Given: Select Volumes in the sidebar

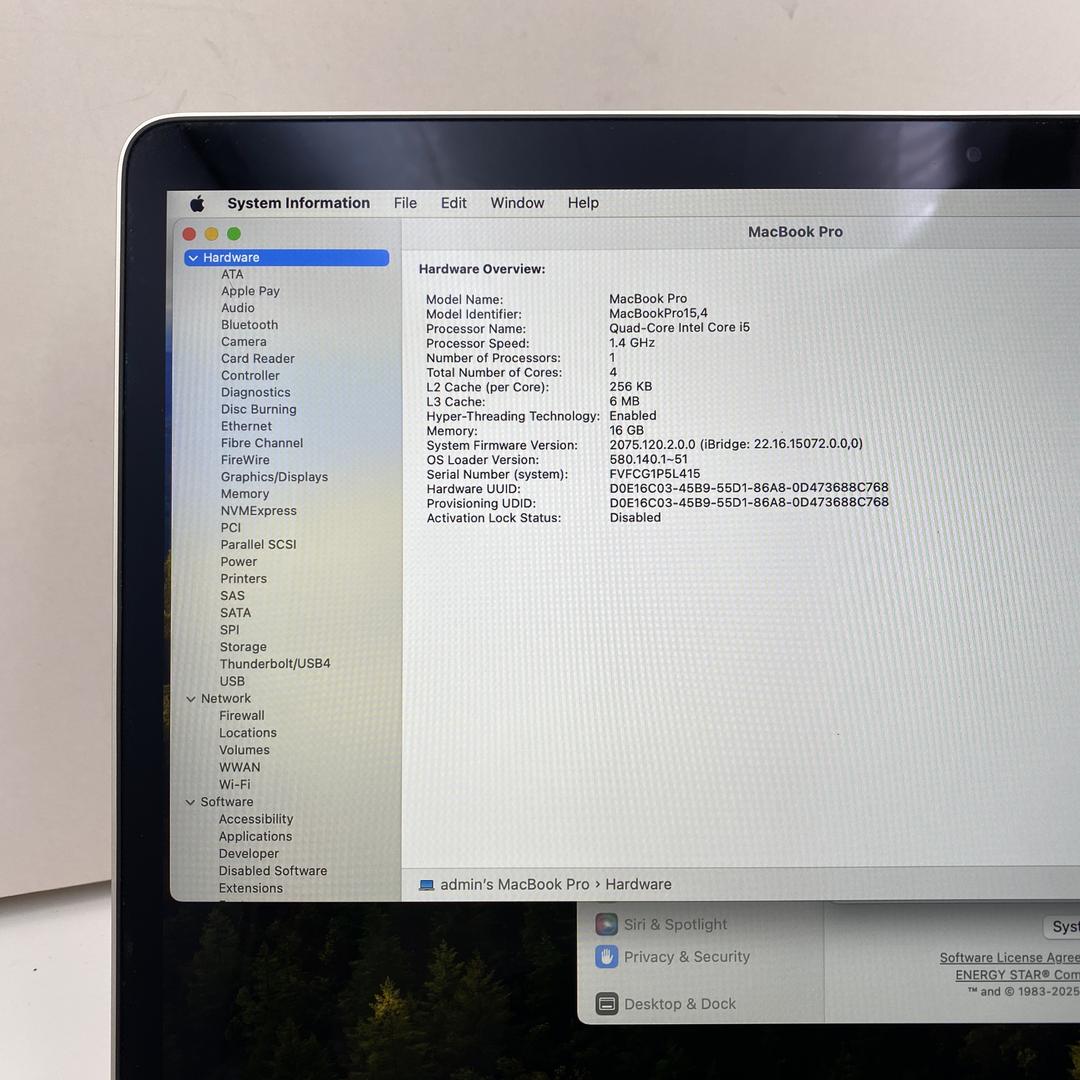Looking at the screenshot, I should tap(245, 750).
